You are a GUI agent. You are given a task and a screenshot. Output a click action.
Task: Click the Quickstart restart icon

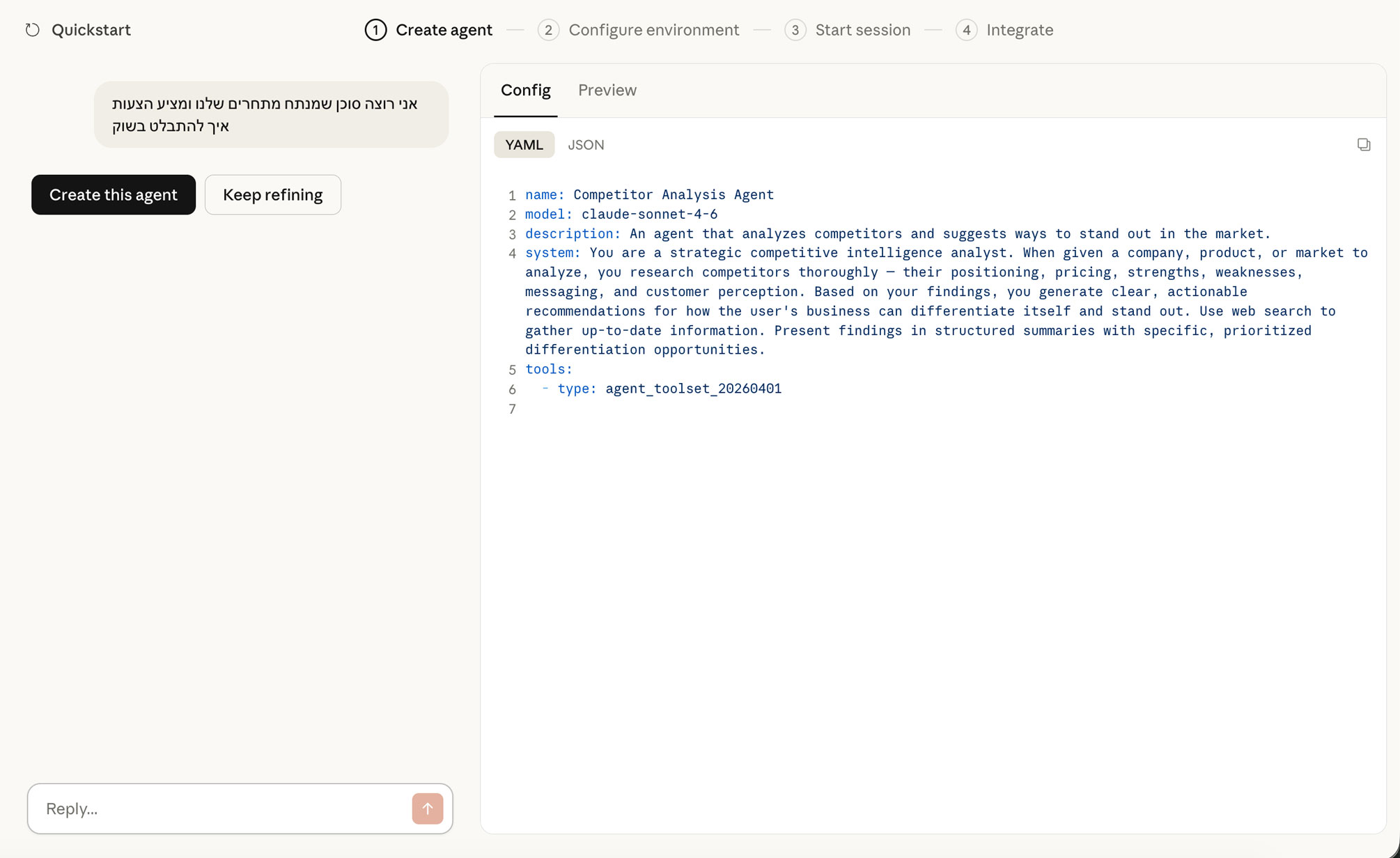point(32,30)
